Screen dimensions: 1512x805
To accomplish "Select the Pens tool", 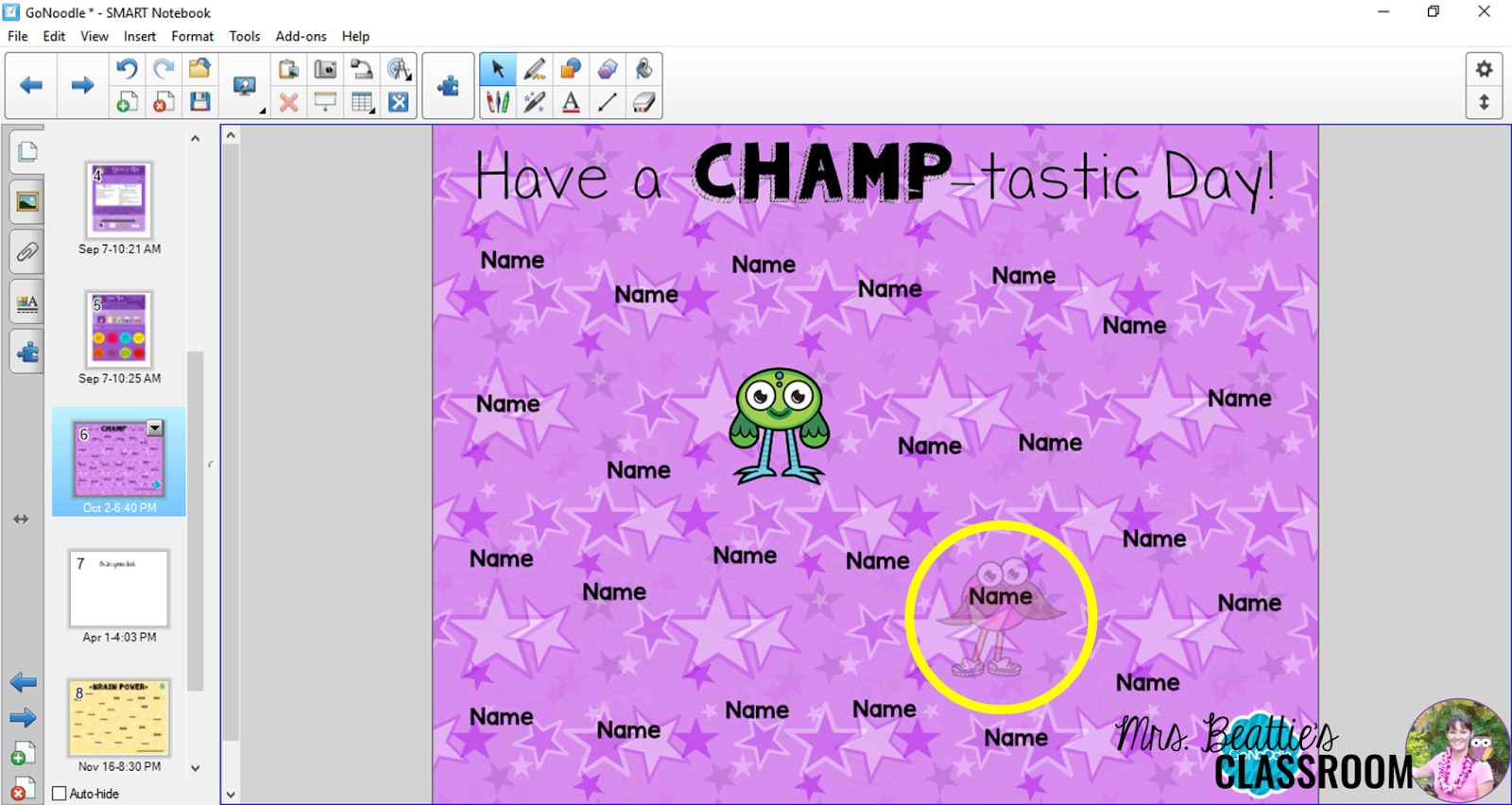I will (535, 69).
